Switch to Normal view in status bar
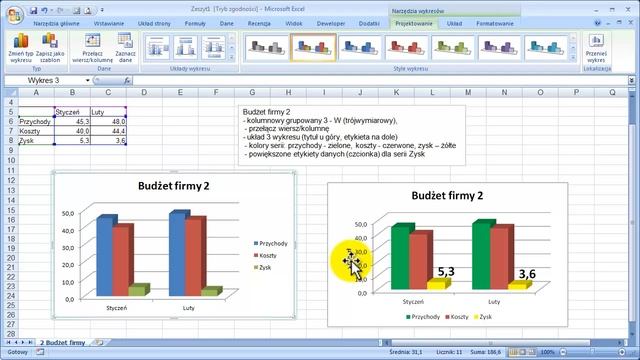This screenshot has width=640, height=360. point(513,352)
